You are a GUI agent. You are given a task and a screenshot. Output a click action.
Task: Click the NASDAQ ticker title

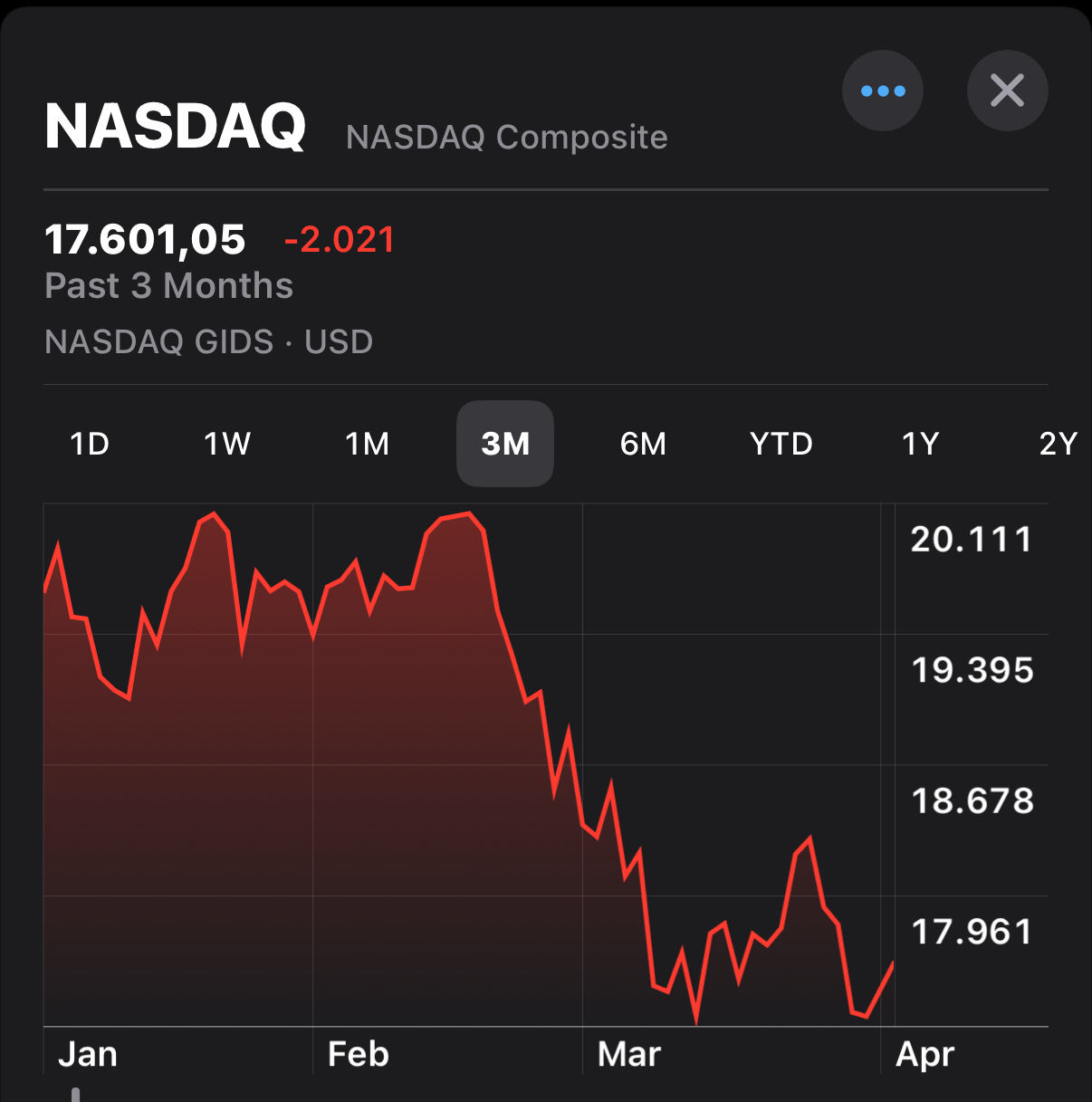click(176, 127)
